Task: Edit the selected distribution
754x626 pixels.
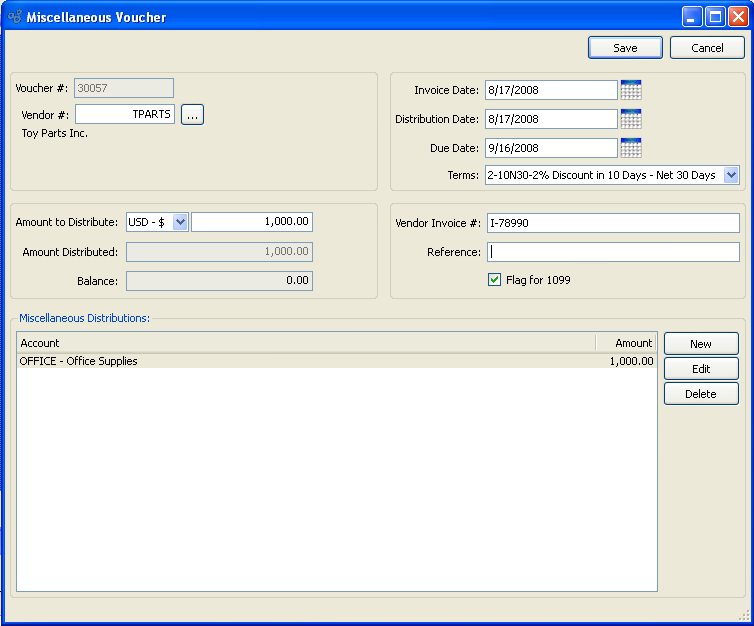Action: click(701, 369)
